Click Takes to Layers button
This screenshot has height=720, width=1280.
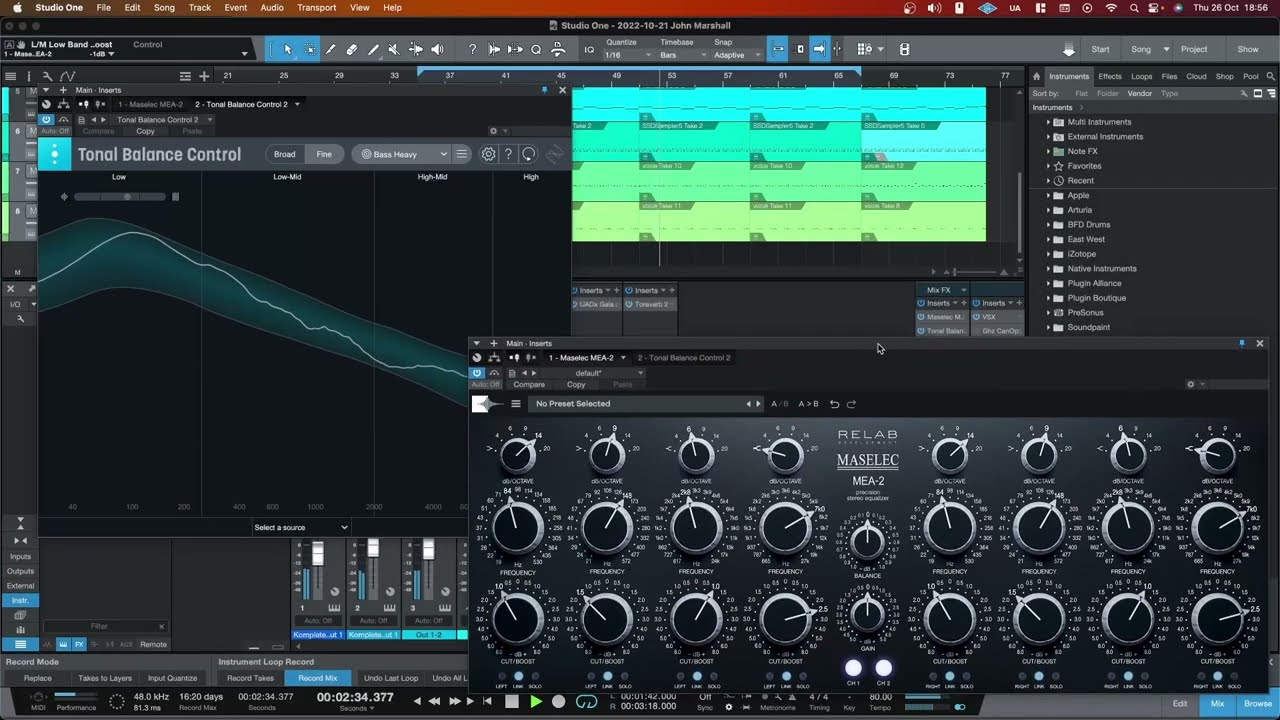click(105, 678)
